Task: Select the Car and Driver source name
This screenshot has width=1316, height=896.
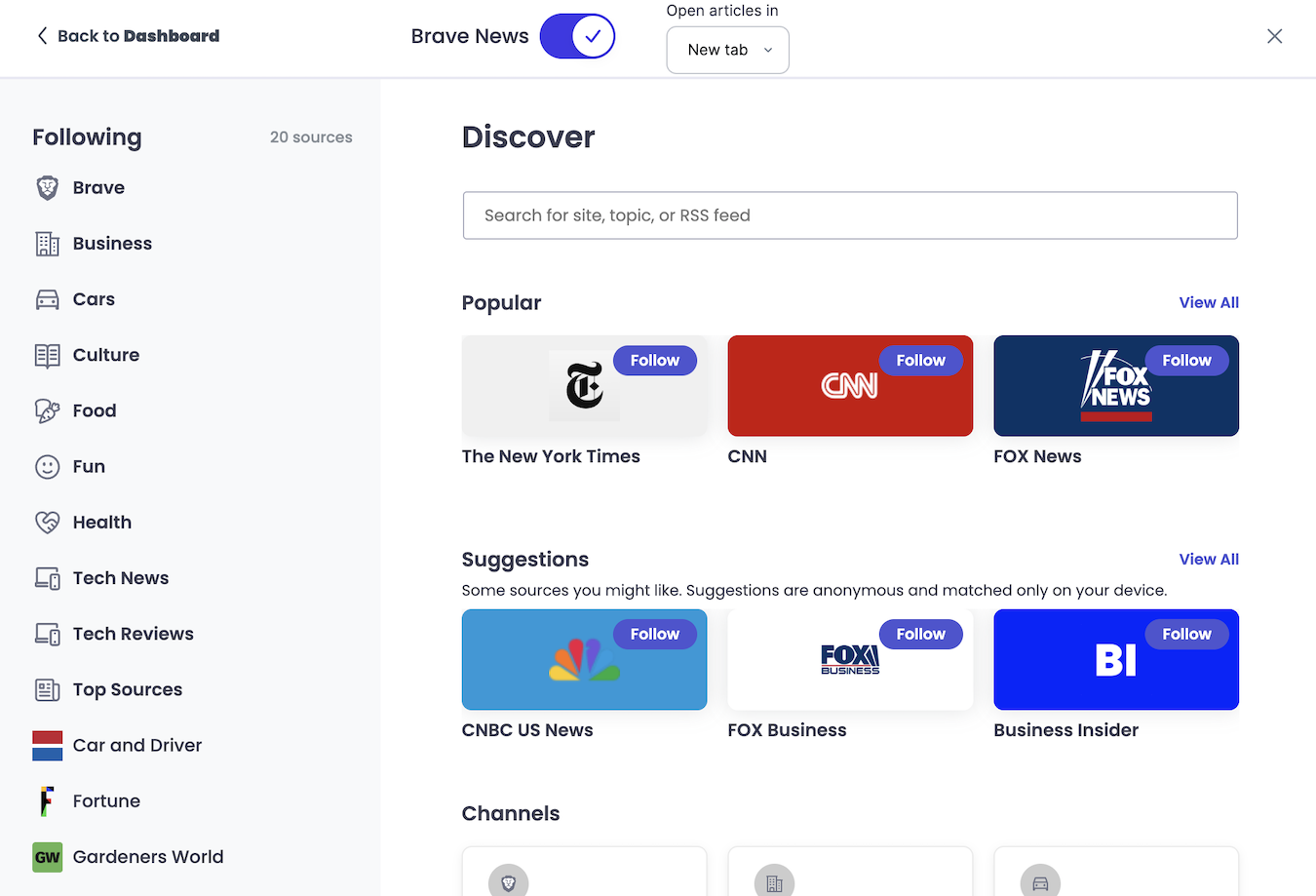Action: 137,746
